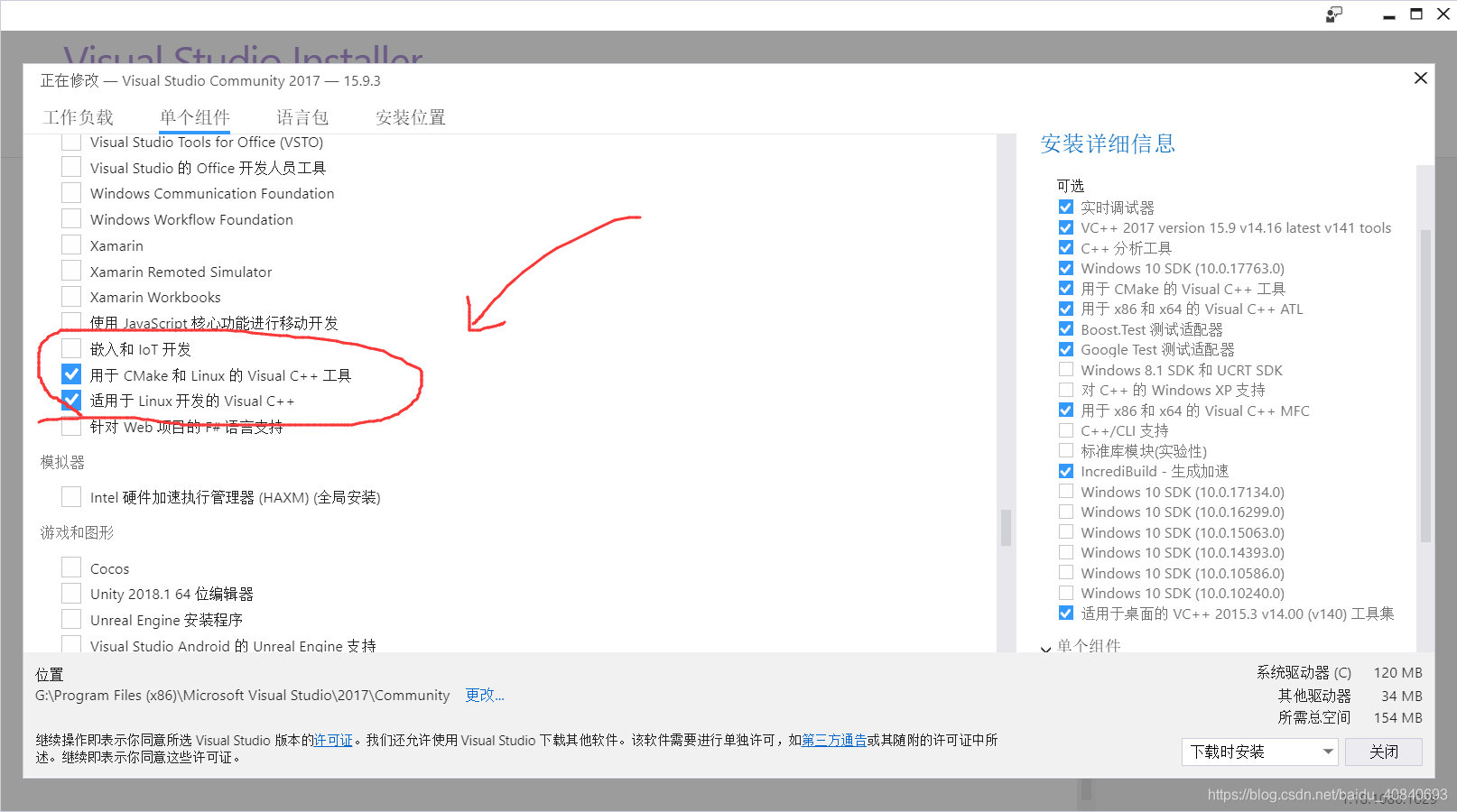
Task: Open the 许可证 link
Action: coord(332,740)
